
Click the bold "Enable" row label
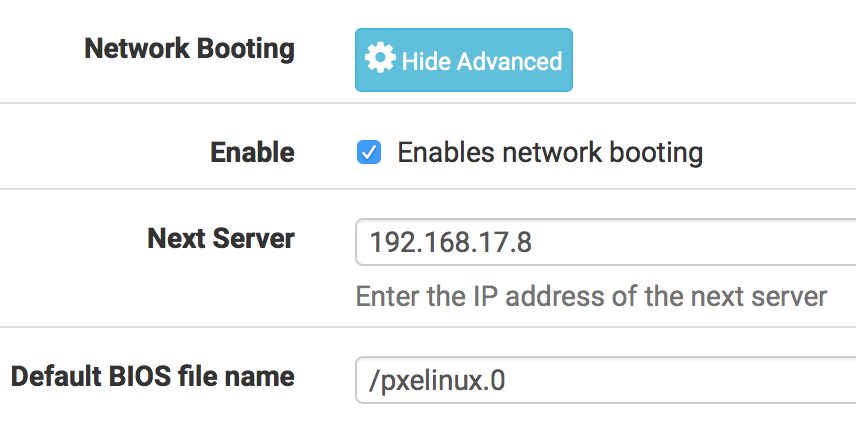[x=252, y=153]
